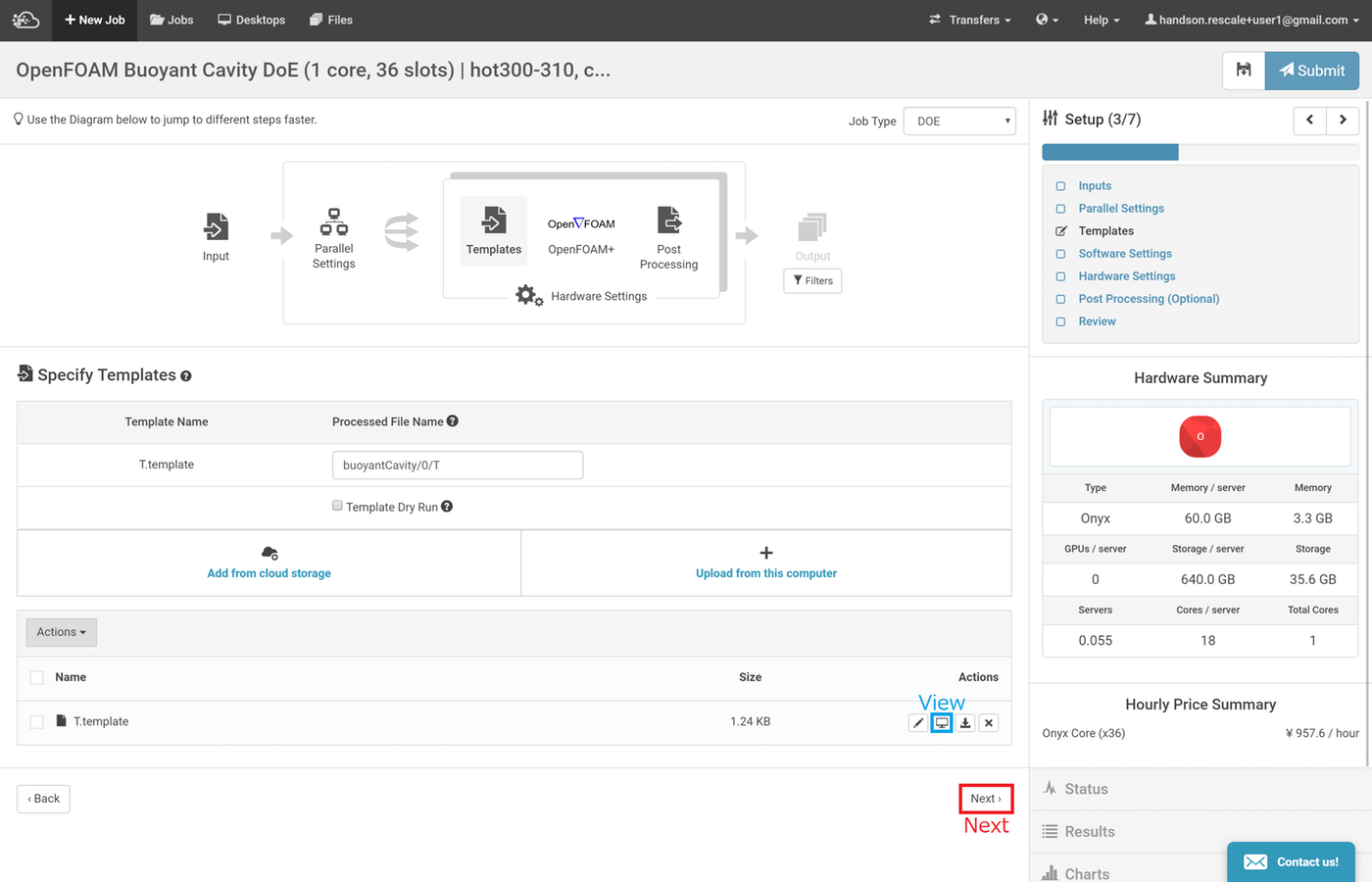Open the user account dropdown
Screen dimensions: 1372x882
tap(1252, 20)
